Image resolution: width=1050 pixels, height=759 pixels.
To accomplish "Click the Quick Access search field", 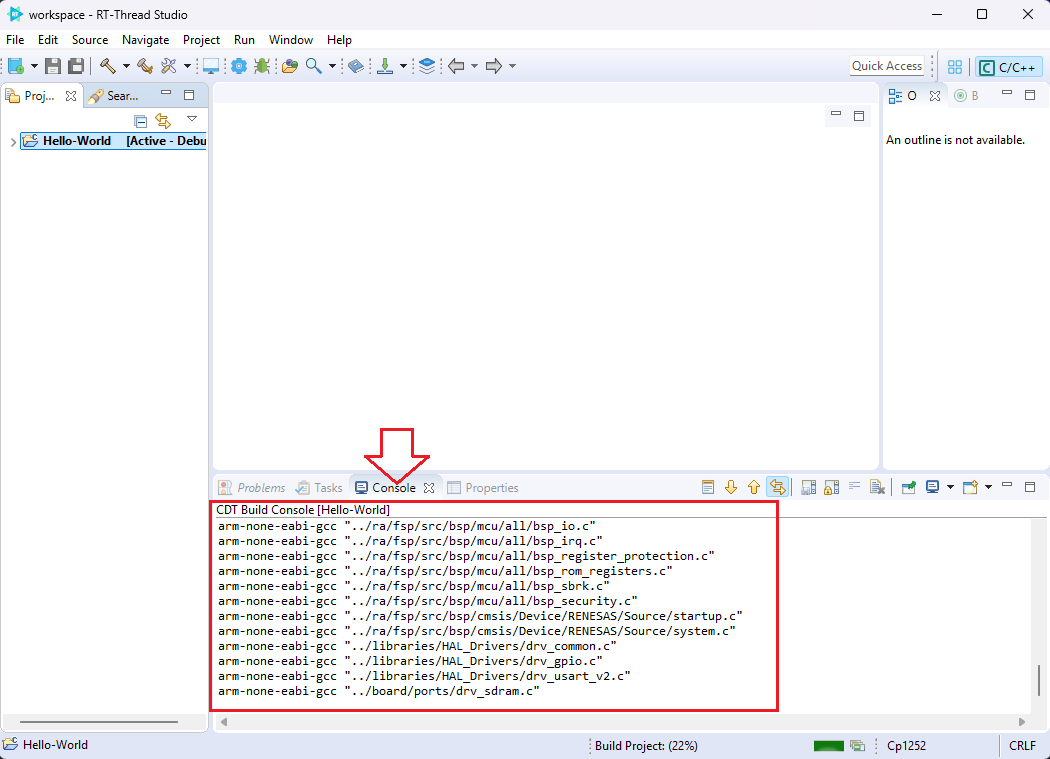I will 886,66.
